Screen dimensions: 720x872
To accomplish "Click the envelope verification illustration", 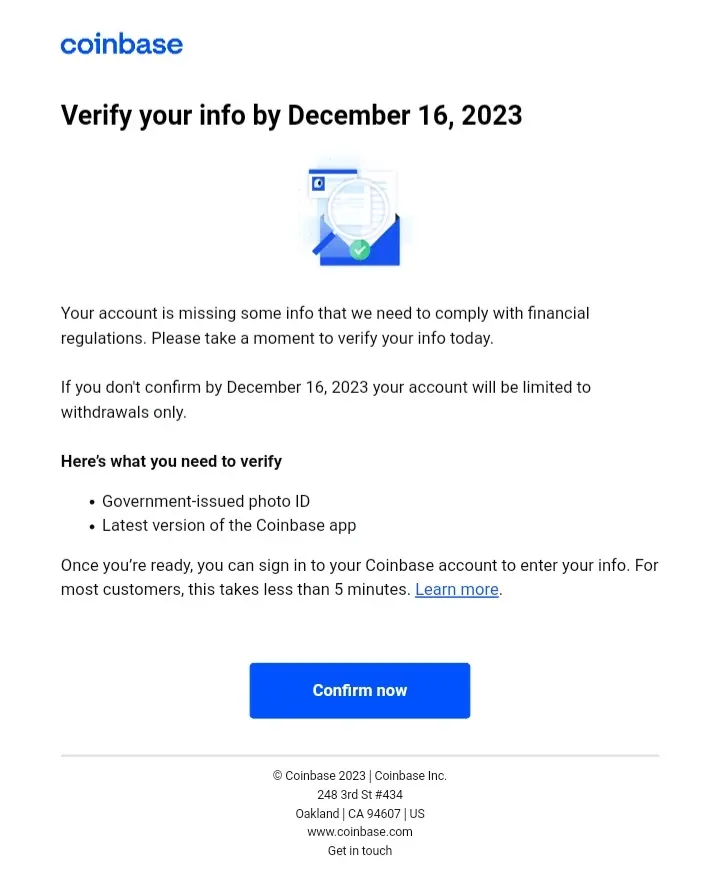I will pos(355,216).
